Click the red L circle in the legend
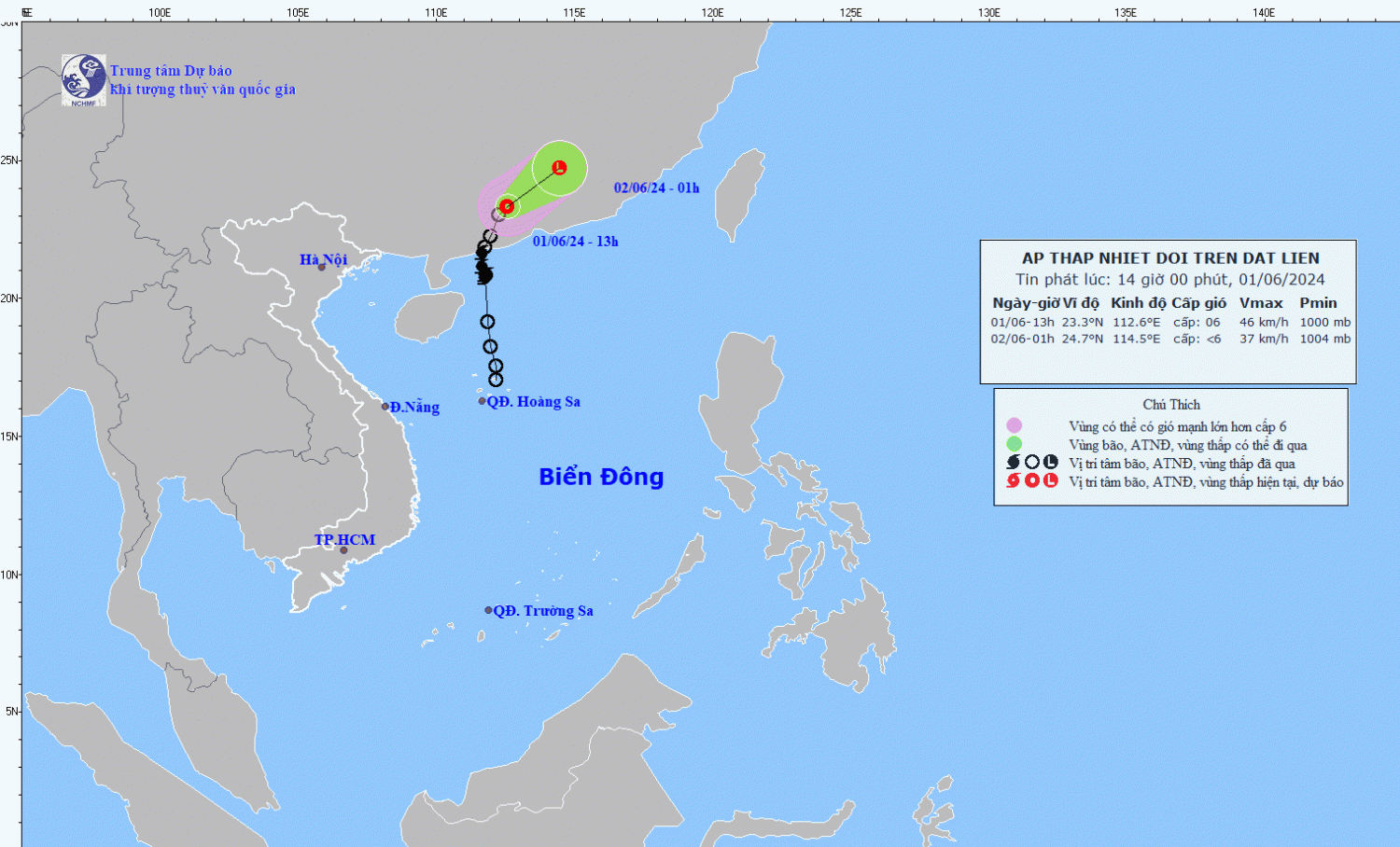The width and height of the screenshot is (1400, 847). 1050,481
